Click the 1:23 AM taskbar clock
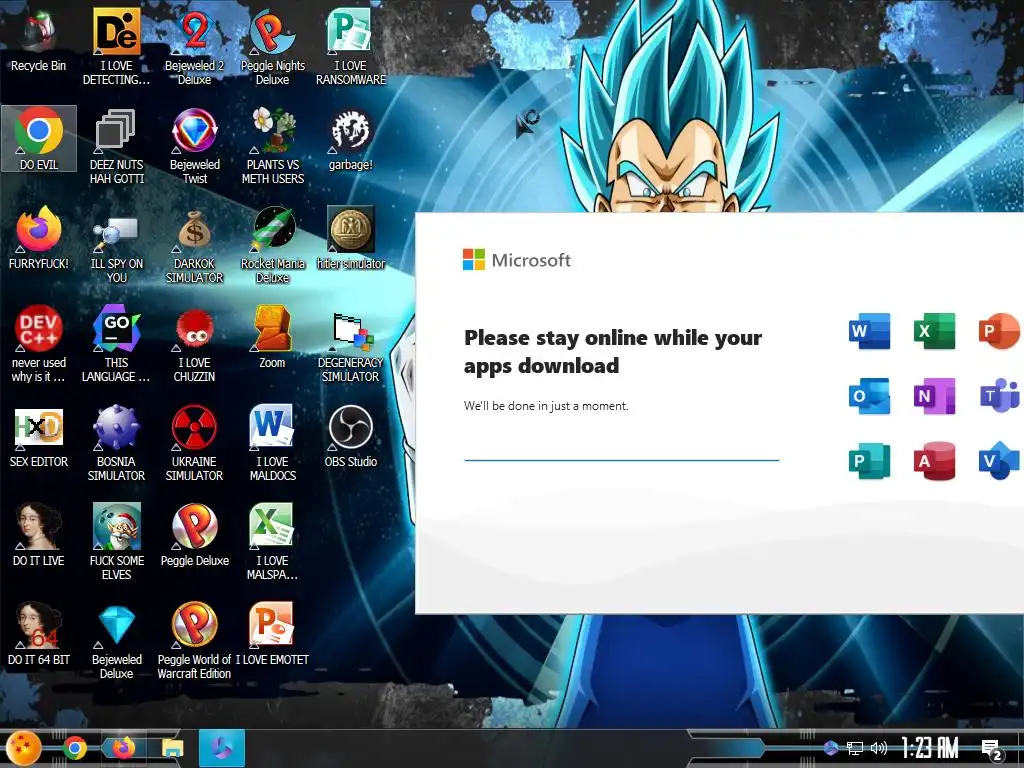The width and height of the screenshot is (1024, 768). 930,748
